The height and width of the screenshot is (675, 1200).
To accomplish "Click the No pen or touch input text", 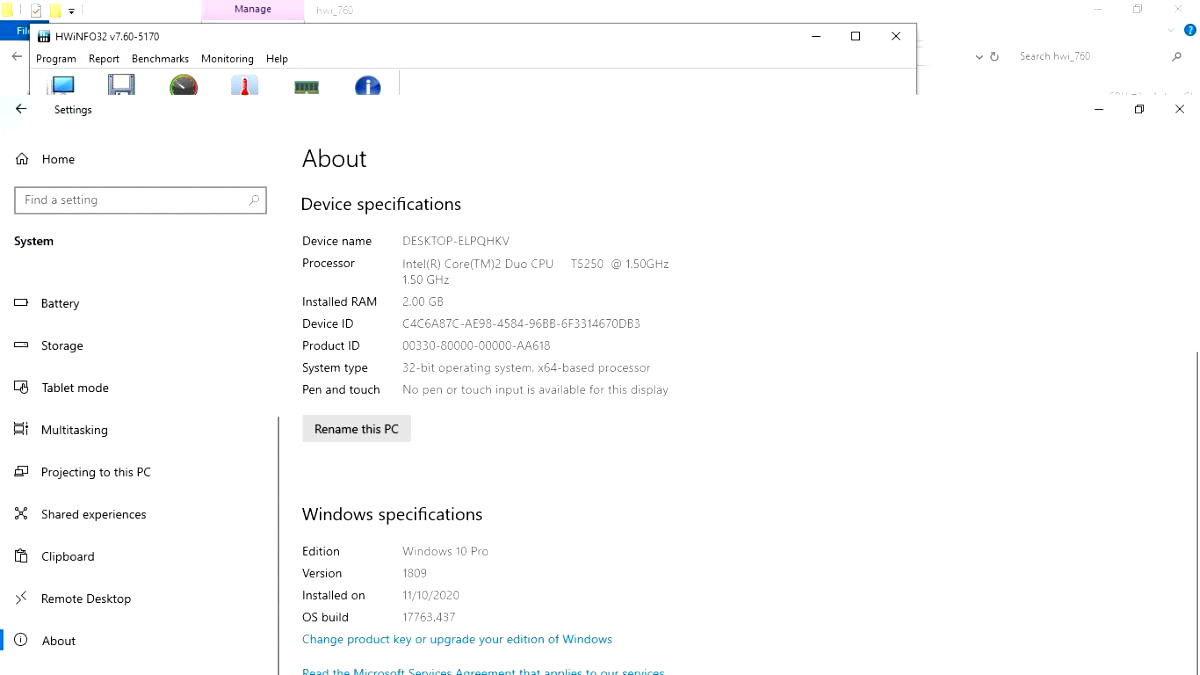I will coord(535,390).
